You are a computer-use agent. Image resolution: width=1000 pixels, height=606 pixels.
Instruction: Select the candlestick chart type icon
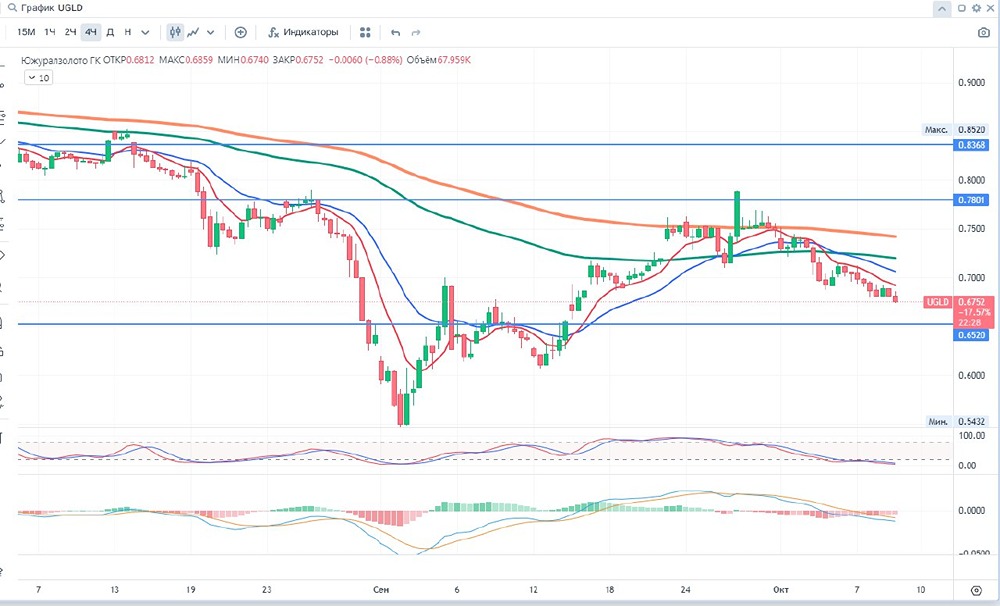point(175,32)
